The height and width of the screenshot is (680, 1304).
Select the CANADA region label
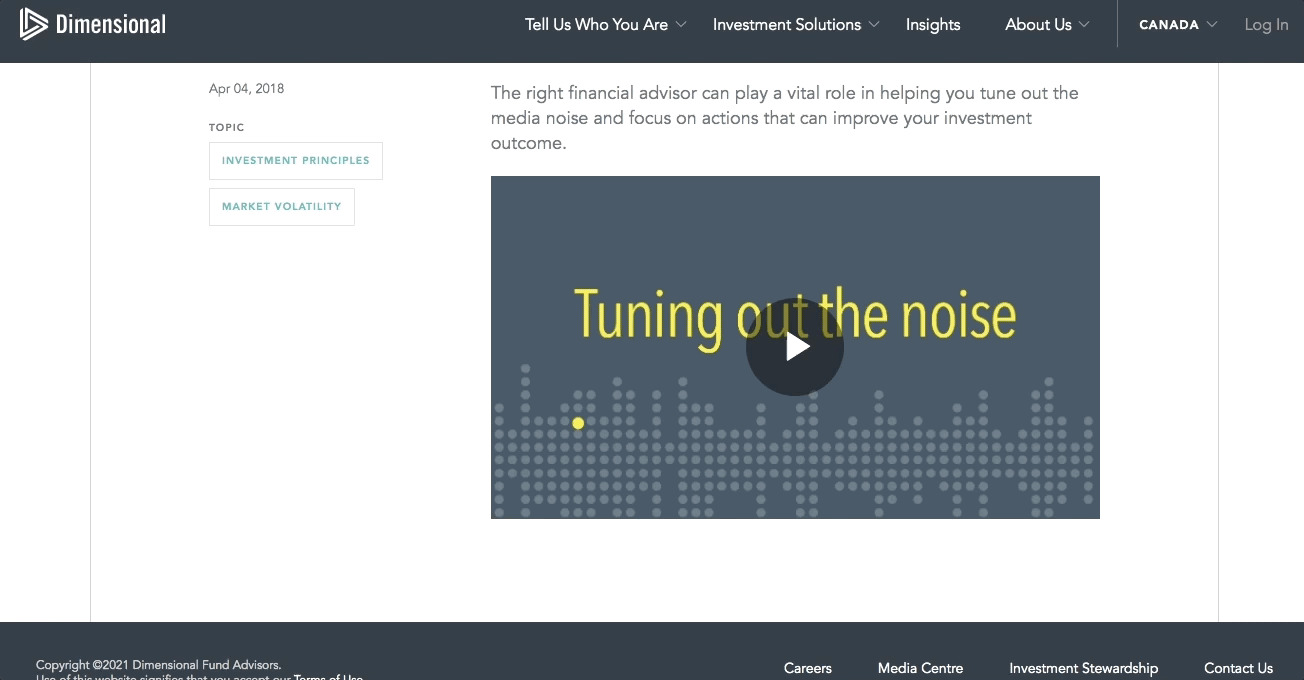[x=1169, y=24]
